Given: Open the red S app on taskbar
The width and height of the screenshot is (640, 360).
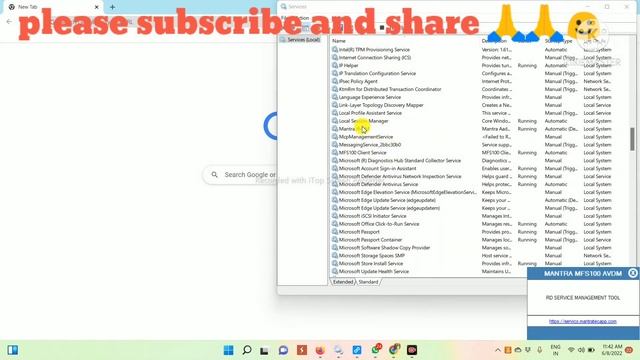Looking at the screenshot, I should pos(302,350).
